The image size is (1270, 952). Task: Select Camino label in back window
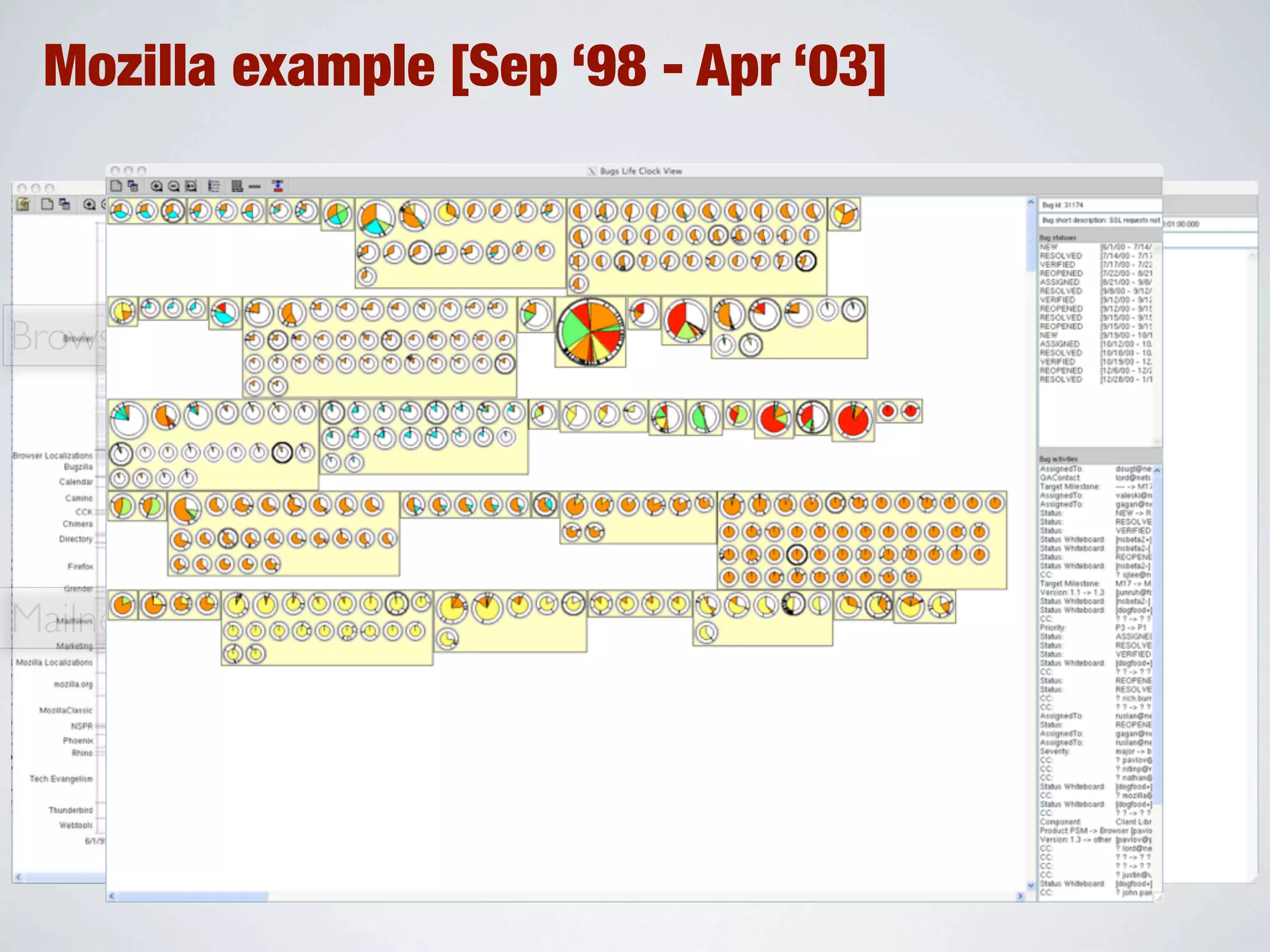click(79, 498)
